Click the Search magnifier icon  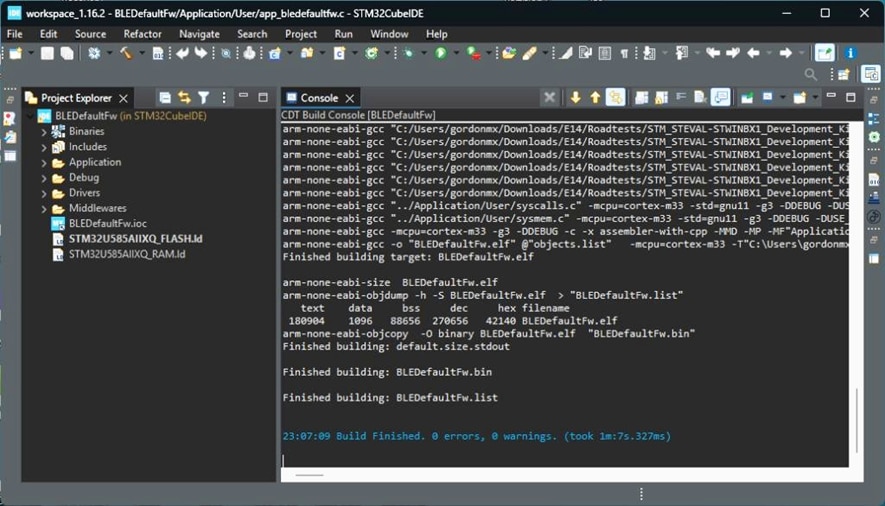tap(811, 75)
